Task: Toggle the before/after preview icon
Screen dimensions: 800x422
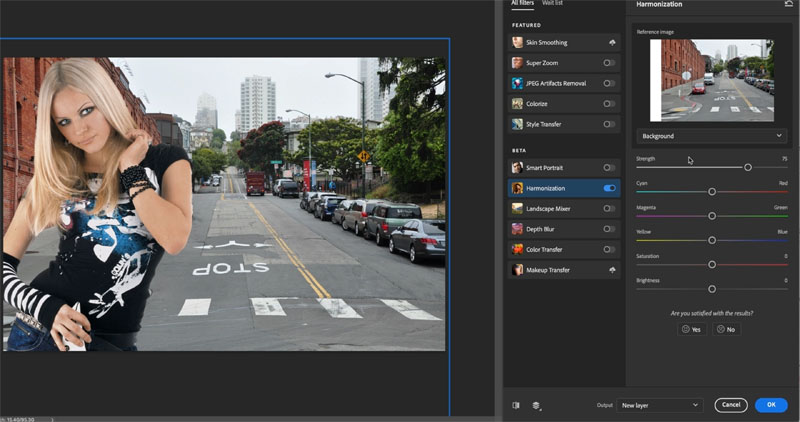Action: coord(516,405)
